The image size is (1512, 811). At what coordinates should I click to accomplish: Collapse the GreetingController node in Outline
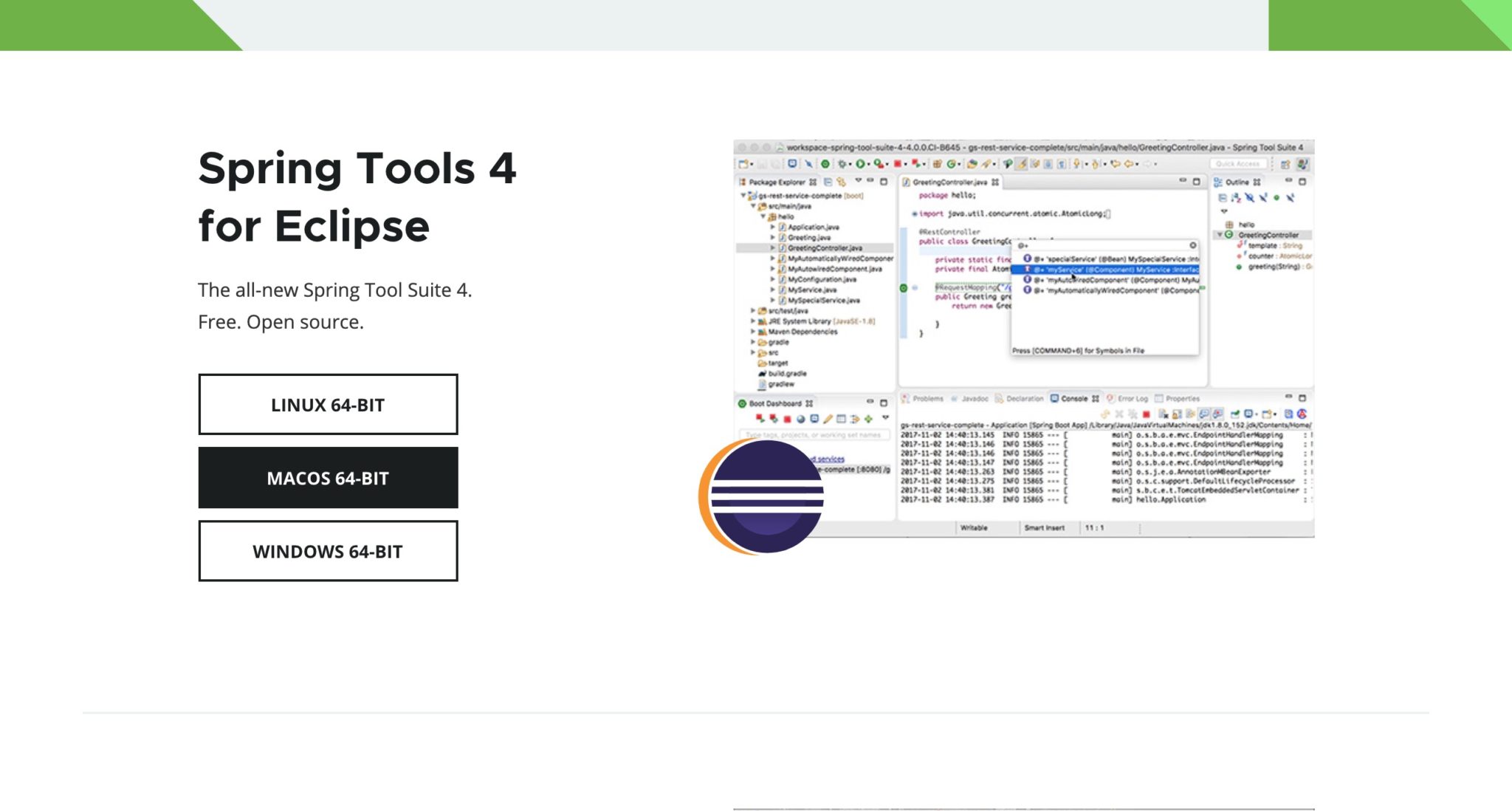1220,234
